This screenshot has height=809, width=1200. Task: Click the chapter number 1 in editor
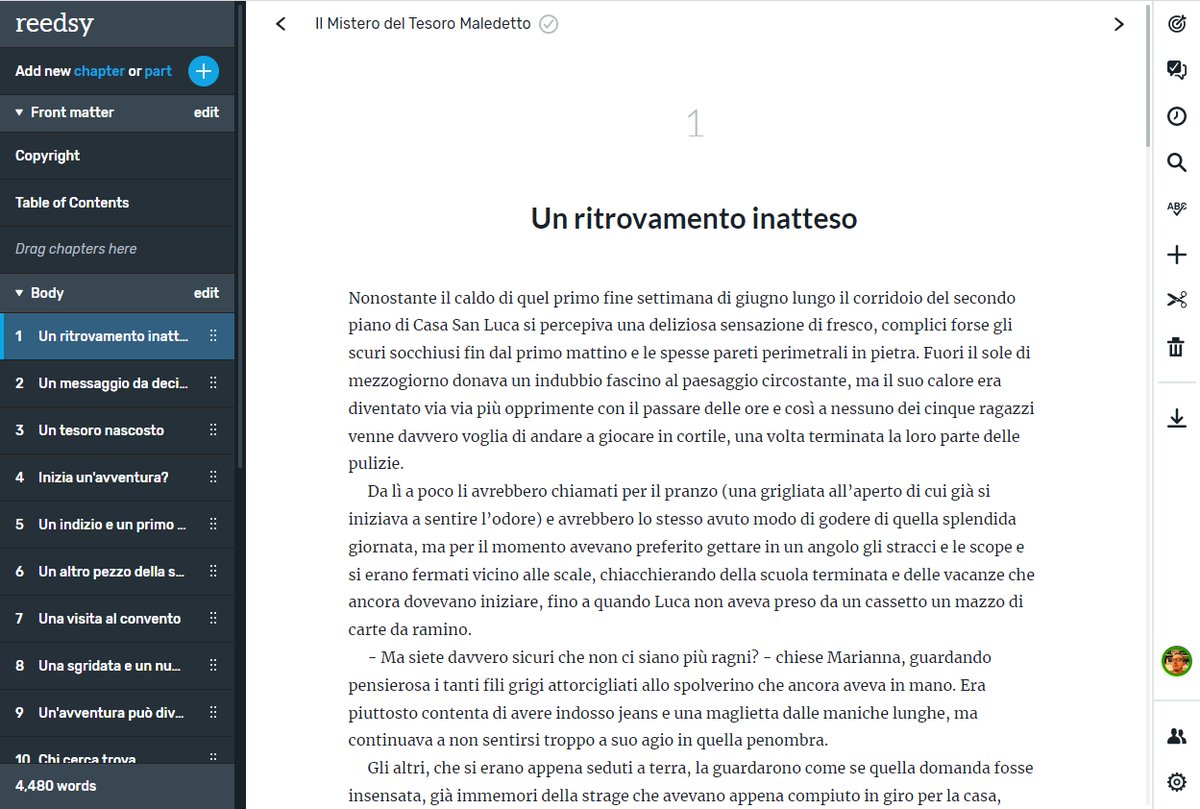tap(695, 125)
